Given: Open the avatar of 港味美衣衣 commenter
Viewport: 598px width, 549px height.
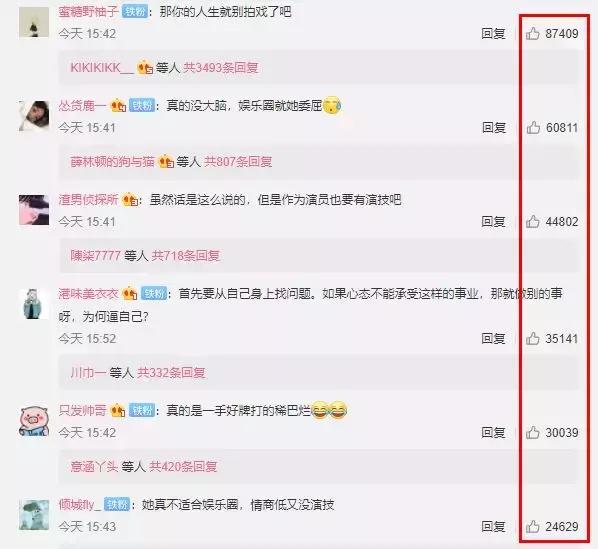Looking at the screenshot, I should (34, 304).
